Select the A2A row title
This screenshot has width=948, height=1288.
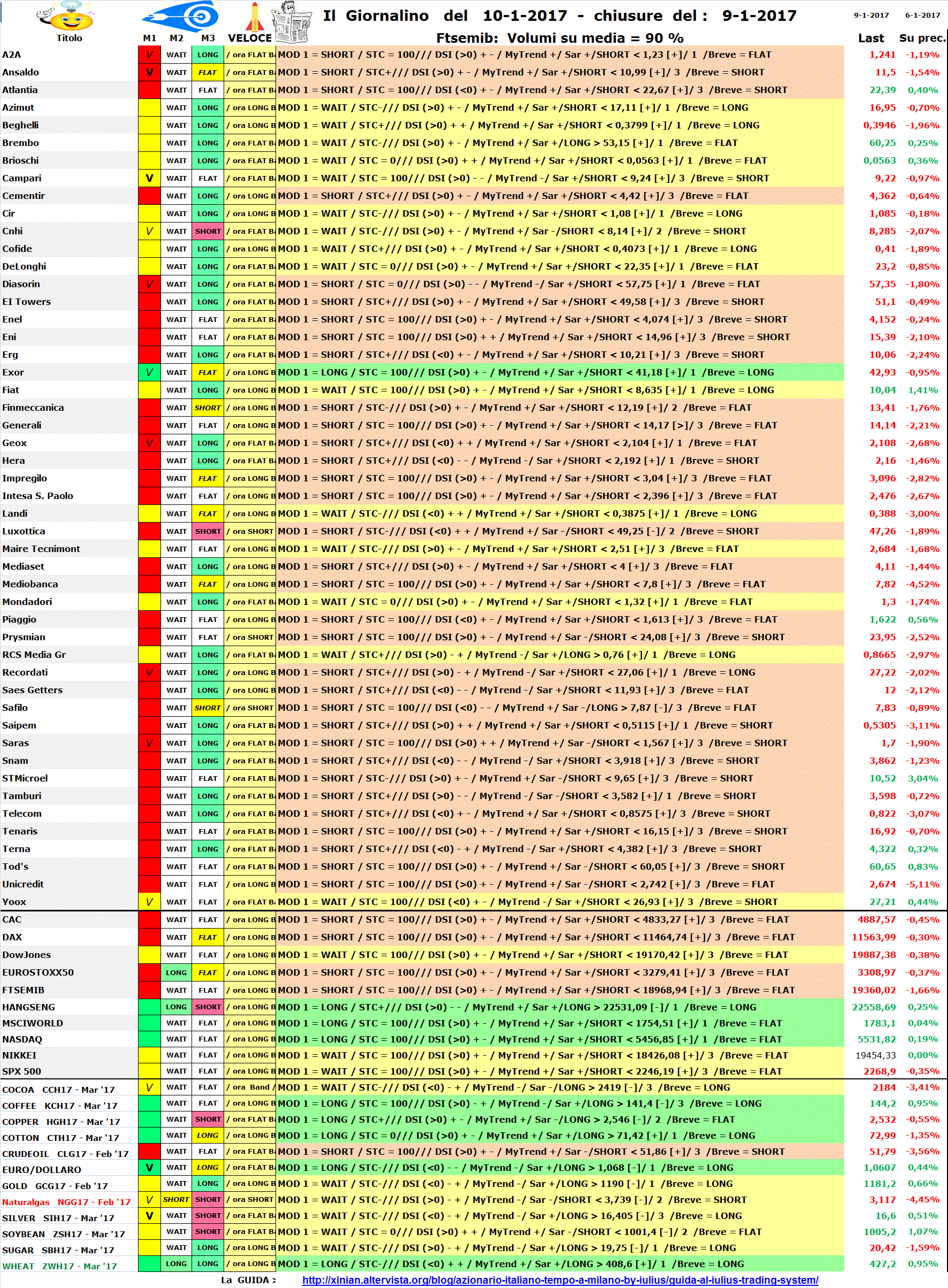coord(11,55)
